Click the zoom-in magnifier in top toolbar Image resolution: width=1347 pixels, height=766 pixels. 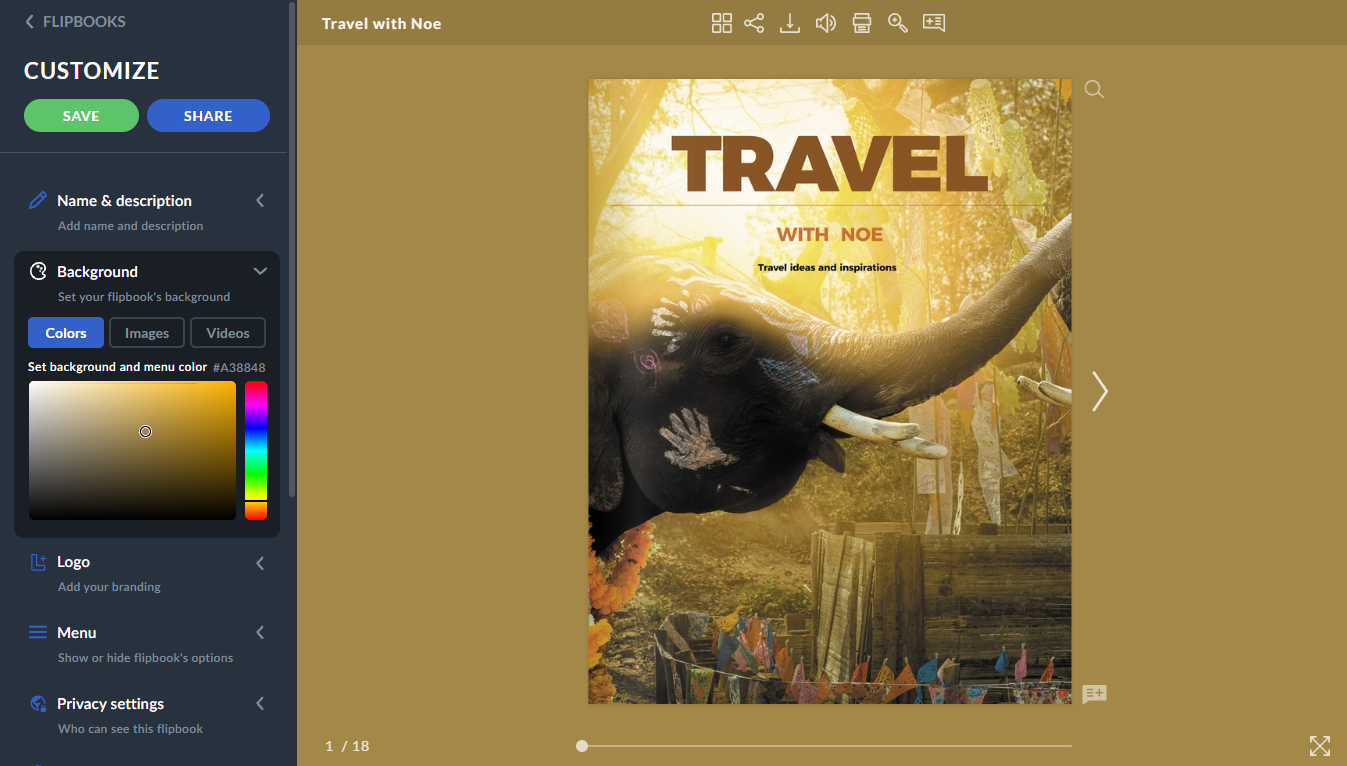(x=898, y=23)
